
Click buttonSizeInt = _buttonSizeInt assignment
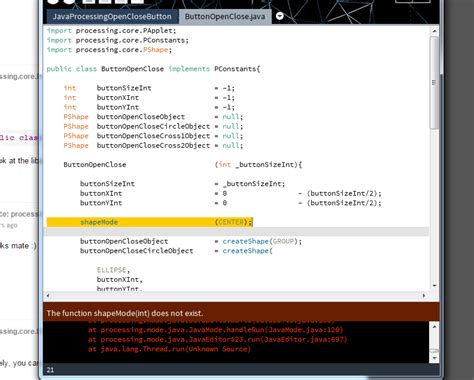pyautogui.click(x=183, y=184)
